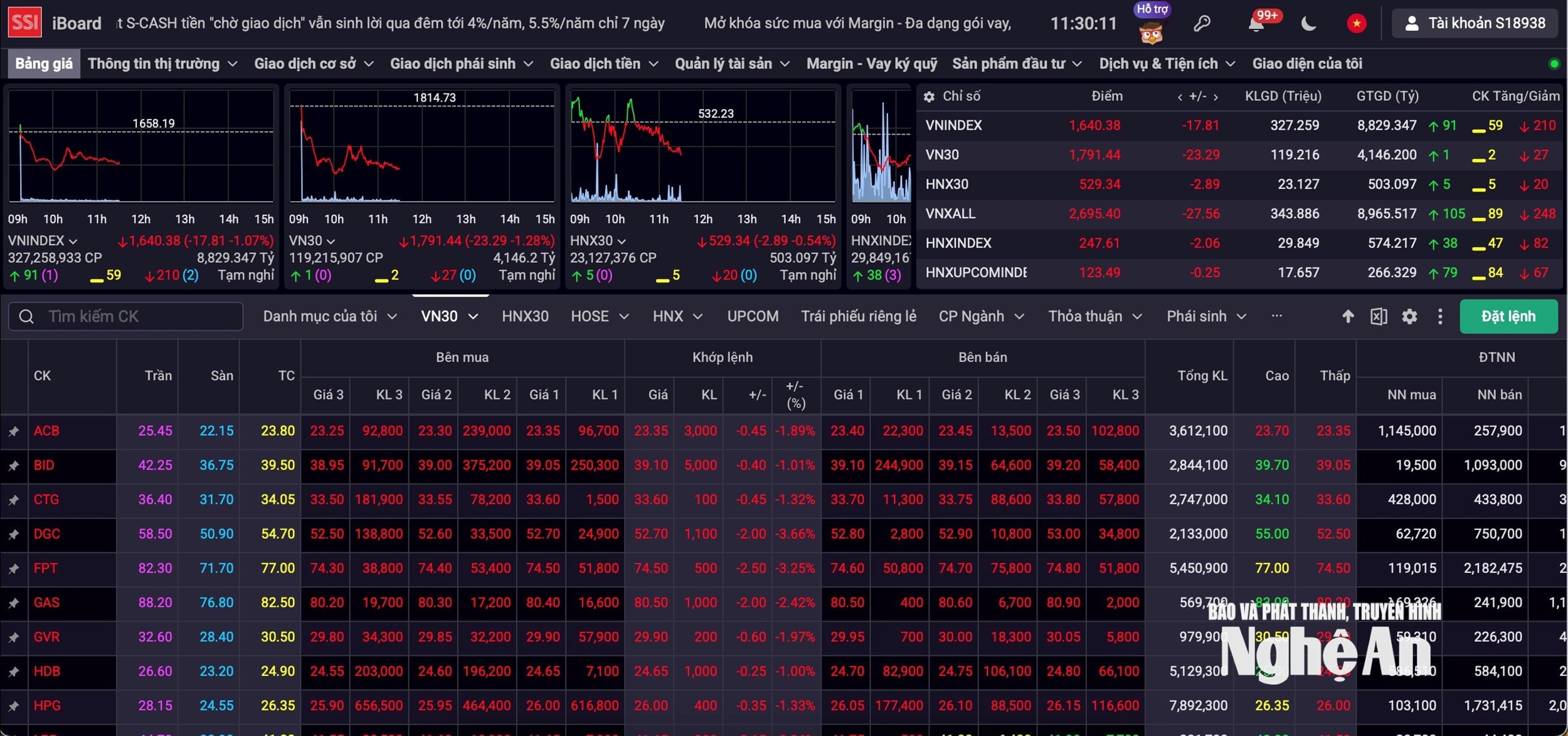Click the KLGD (Triệu) column header
Viewport: 1568px width, 736px height.
click(1283, 97)
